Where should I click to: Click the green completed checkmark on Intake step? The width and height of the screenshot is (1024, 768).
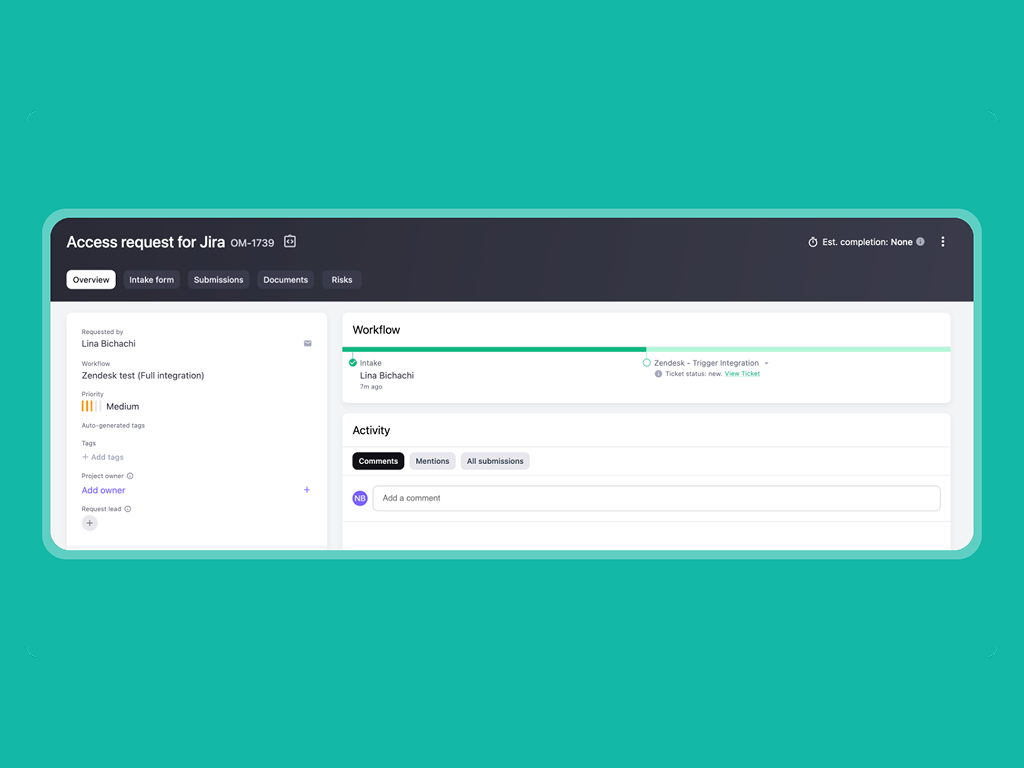tap(353, 363)
